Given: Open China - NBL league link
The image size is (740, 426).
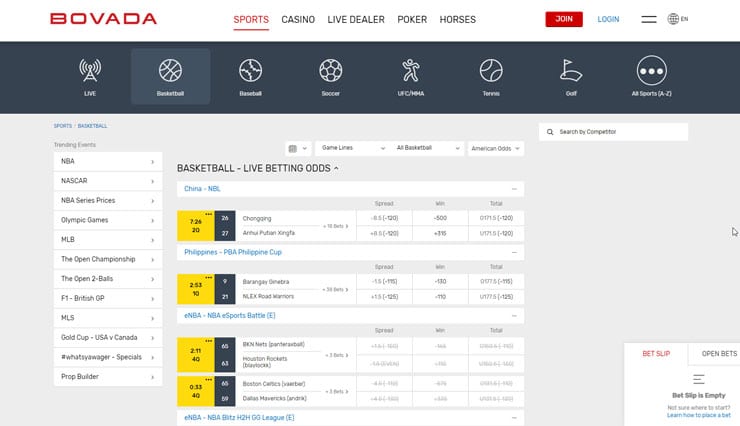Looking at the screenshot, I should (202, 189).
